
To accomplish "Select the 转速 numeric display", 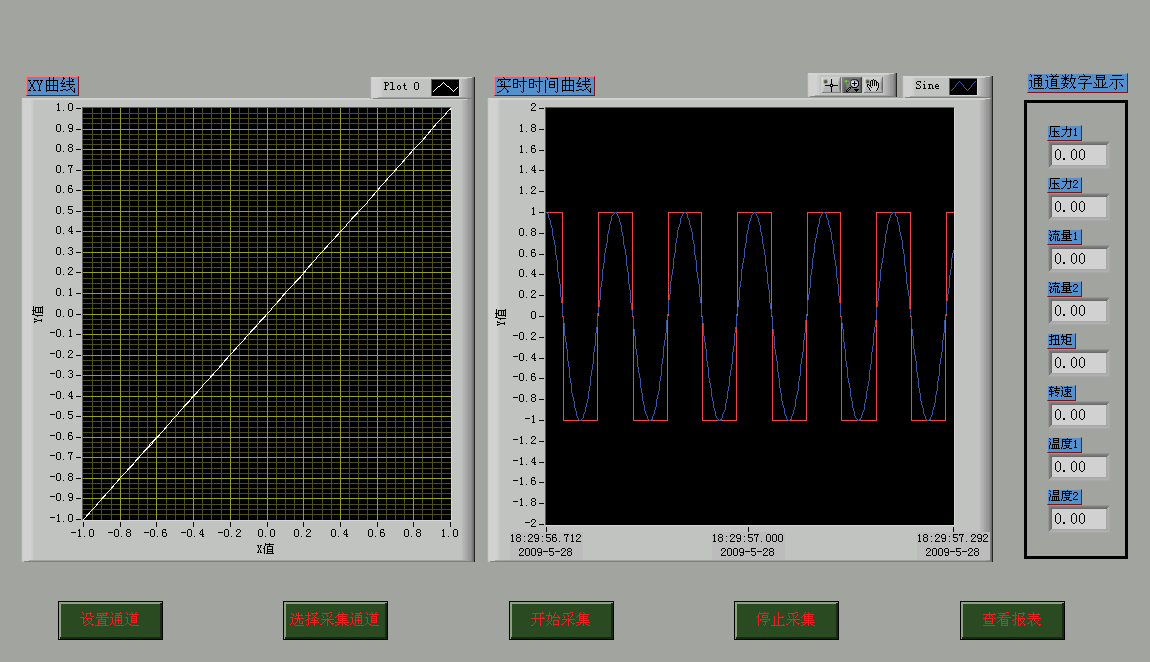I will coord(1078,415).
